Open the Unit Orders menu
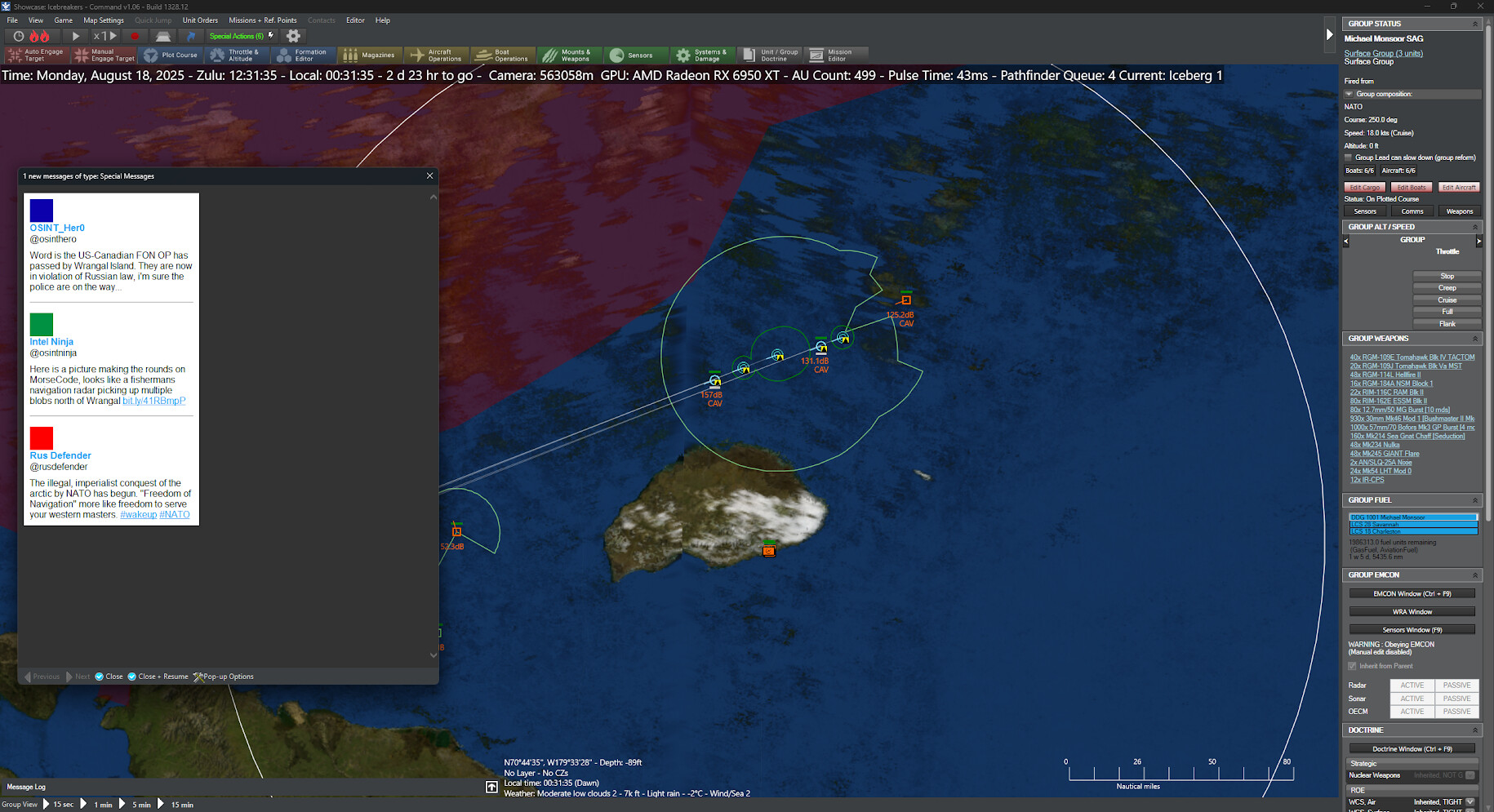 200,20
